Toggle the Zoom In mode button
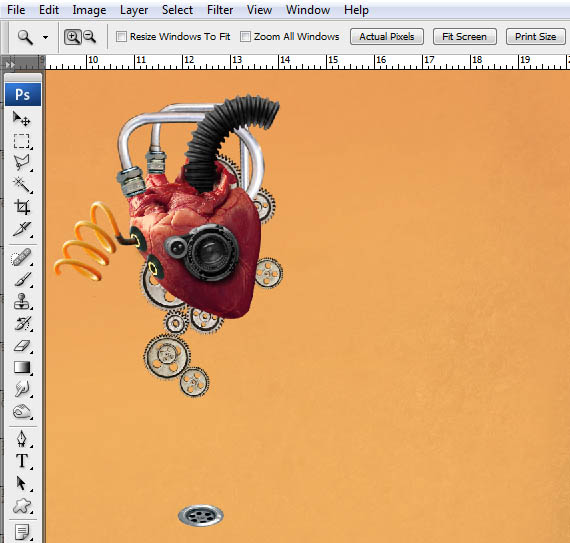The image size is (570, 543). [73, 37]
